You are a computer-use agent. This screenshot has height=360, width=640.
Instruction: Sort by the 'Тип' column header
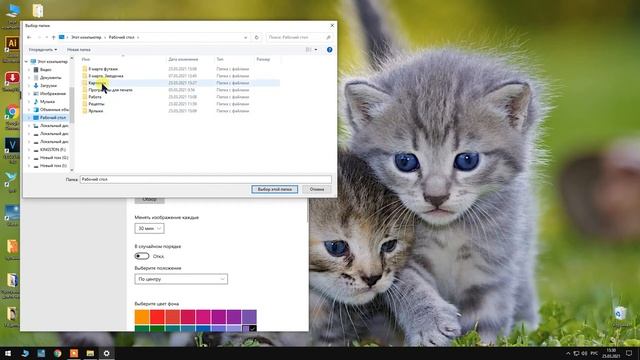(x=220, y=59)
